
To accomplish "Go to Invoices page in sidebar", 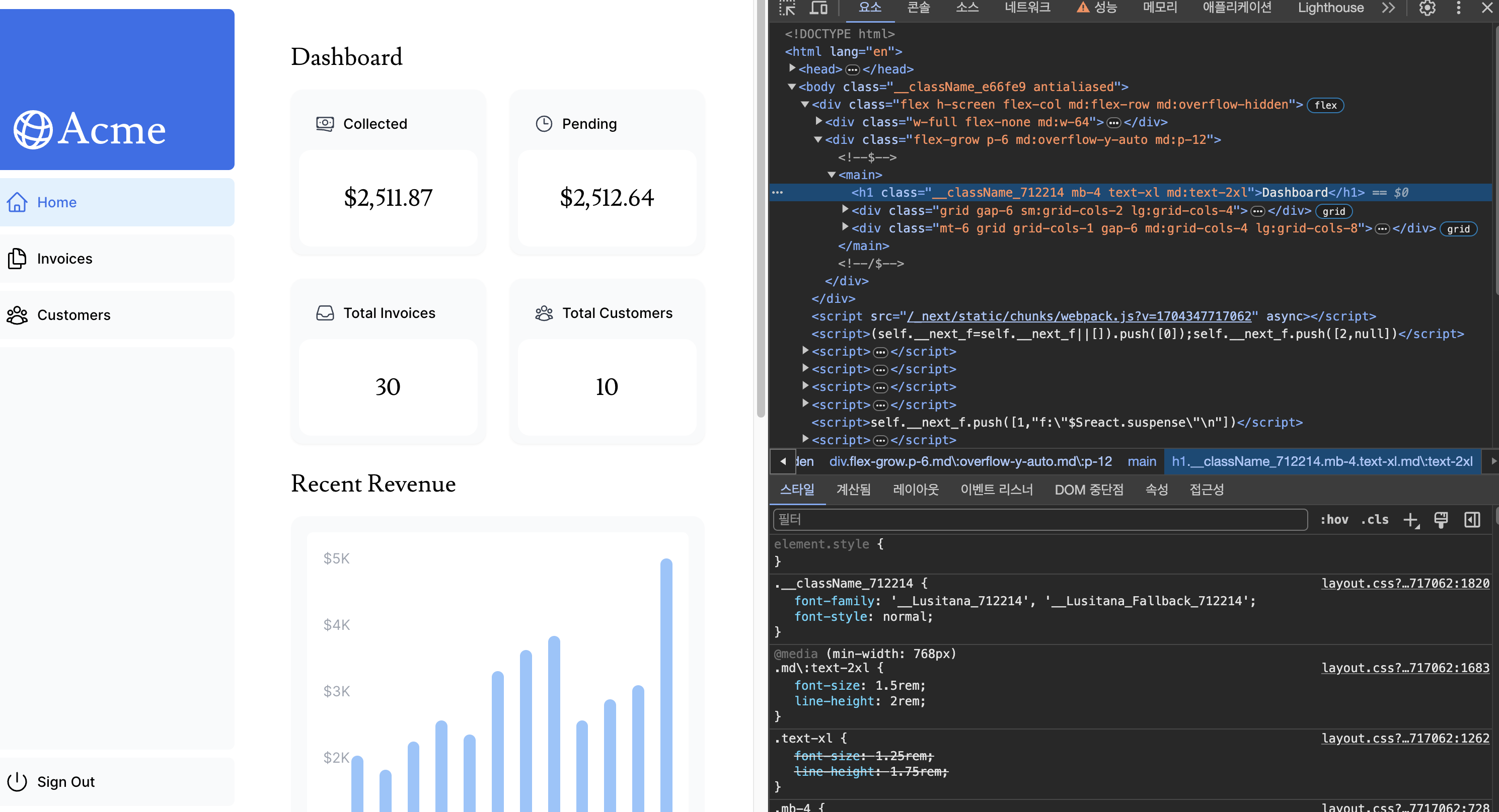I will coord(117,258).
